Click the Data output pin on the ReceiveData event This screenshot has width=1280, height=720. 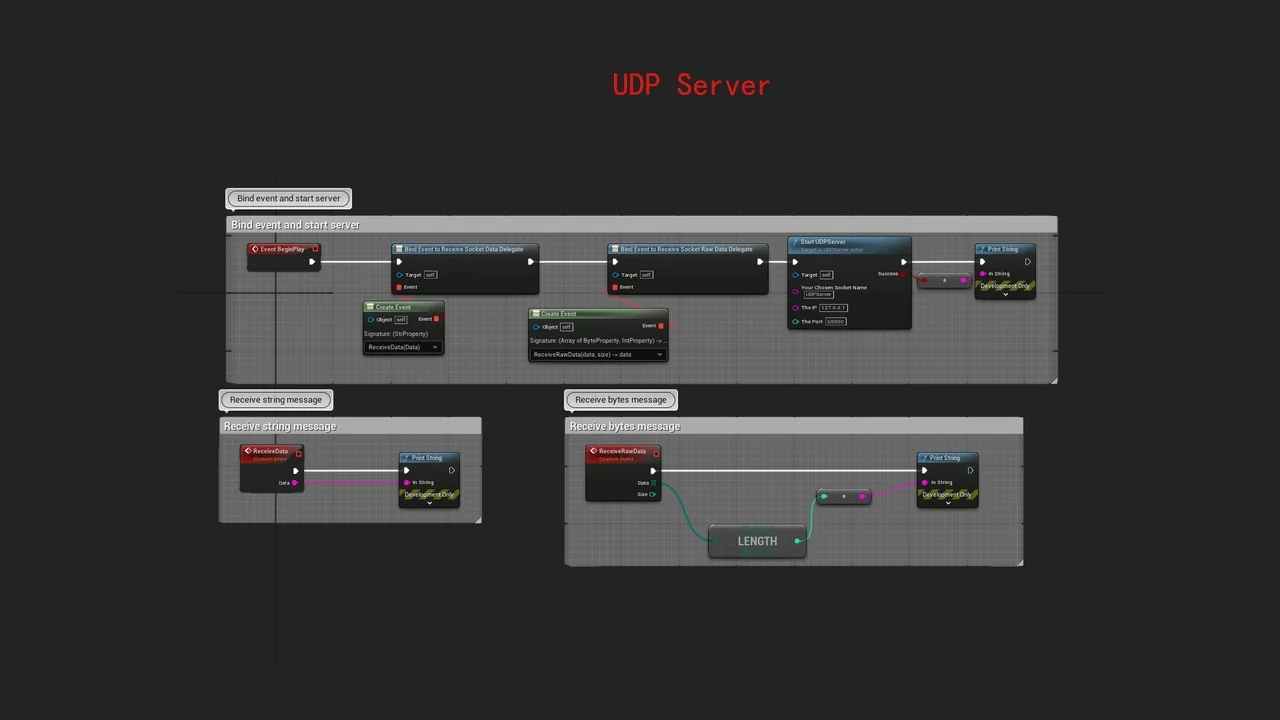(x=295, y=483)
